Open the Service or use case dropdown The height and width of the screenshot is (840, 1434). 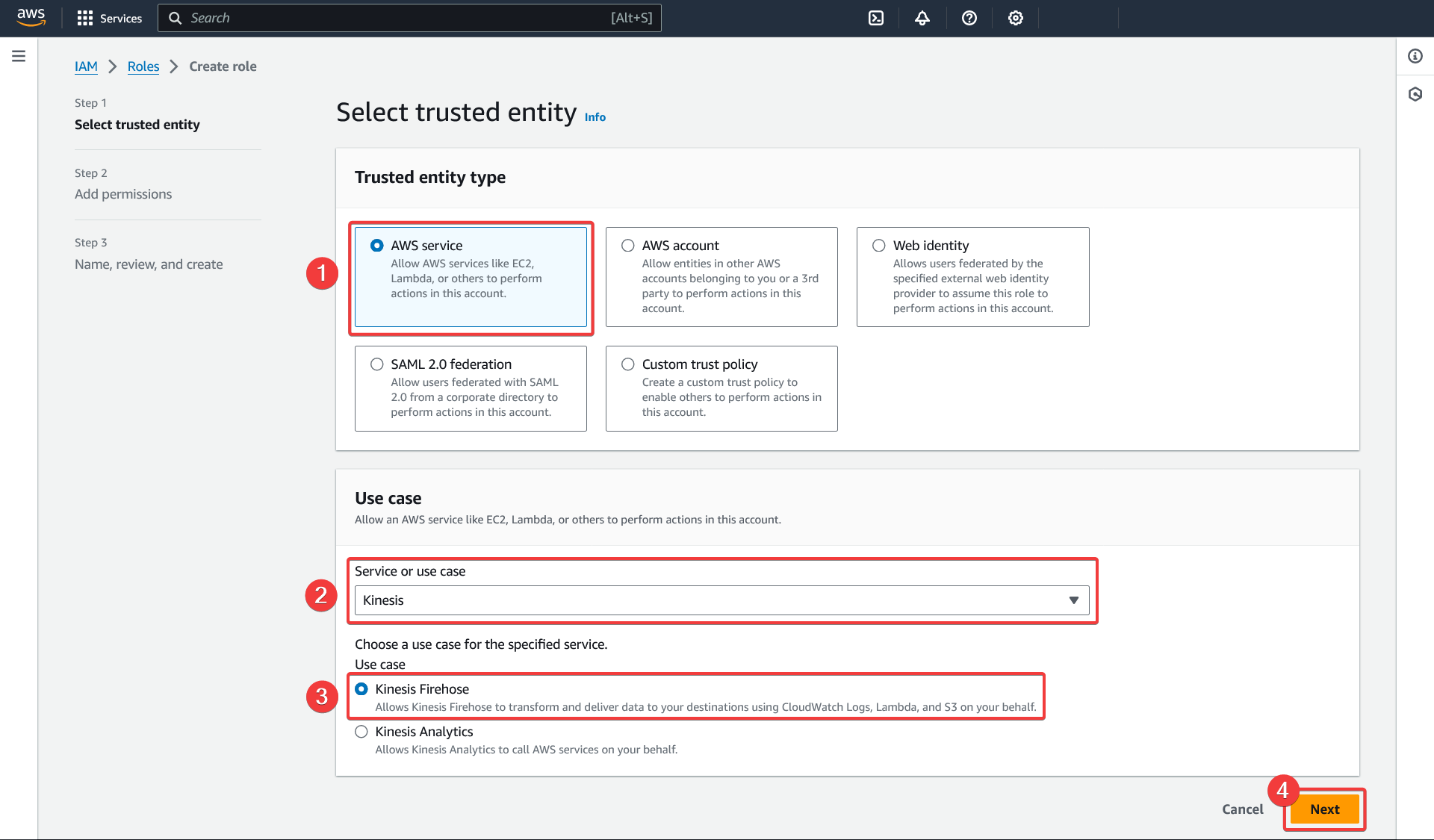click(721, 600)
